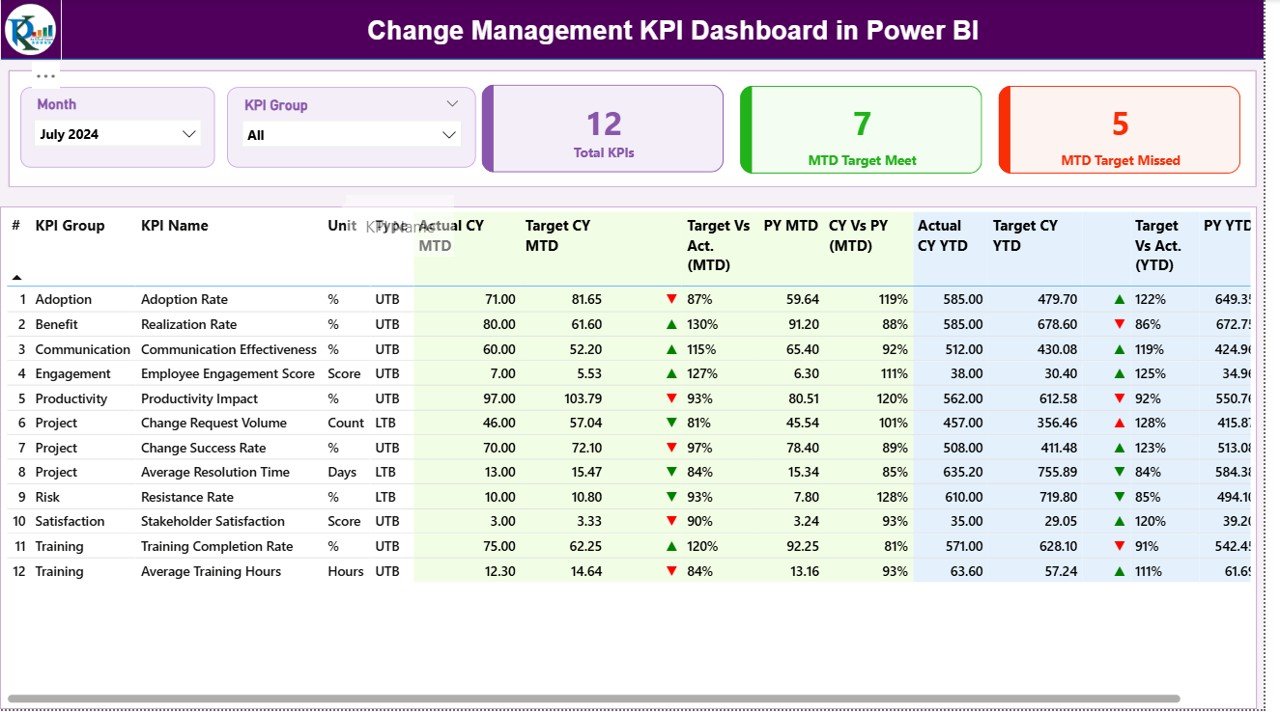
Task: Click the red down arrow in Average Training Hours row
Action: pos(671,571)
